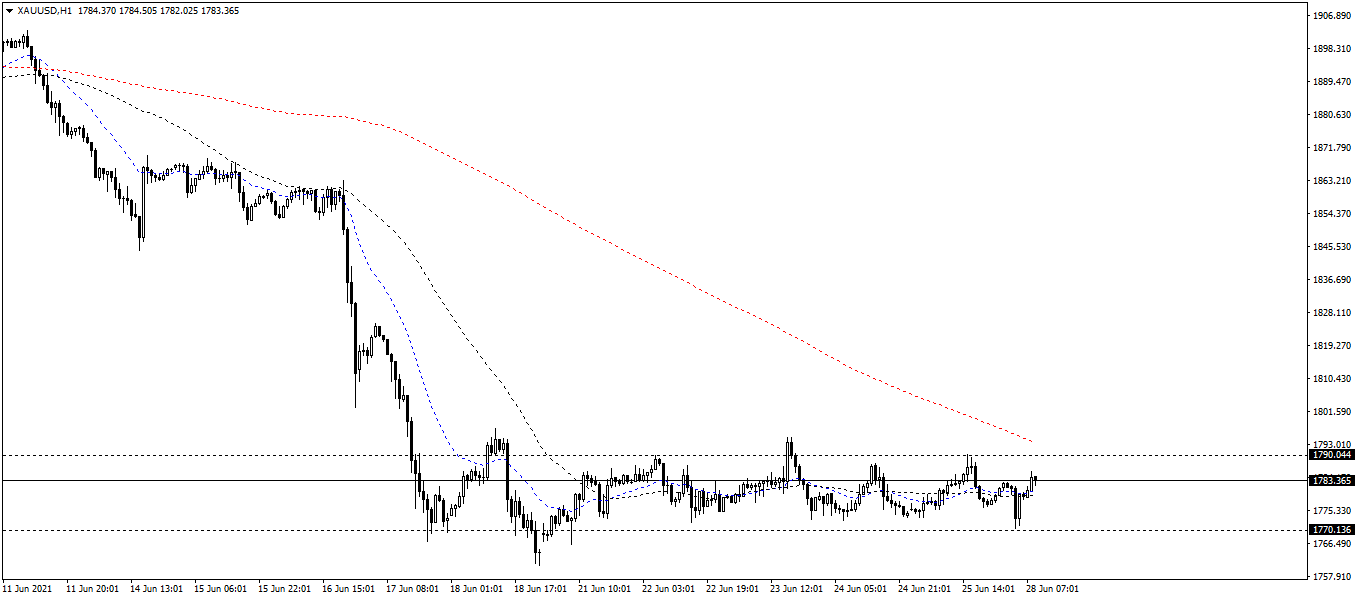Click the 18 Jun 17:01 time label
The height and width of the screenshot is (600, 1358).
(x=540, y=590)
